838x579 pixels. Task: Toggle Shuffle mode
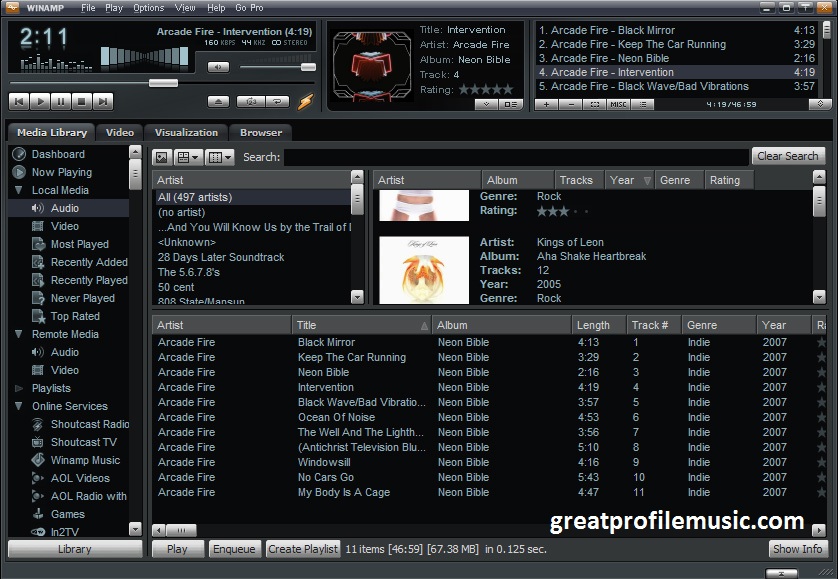(x=251, y=101)
